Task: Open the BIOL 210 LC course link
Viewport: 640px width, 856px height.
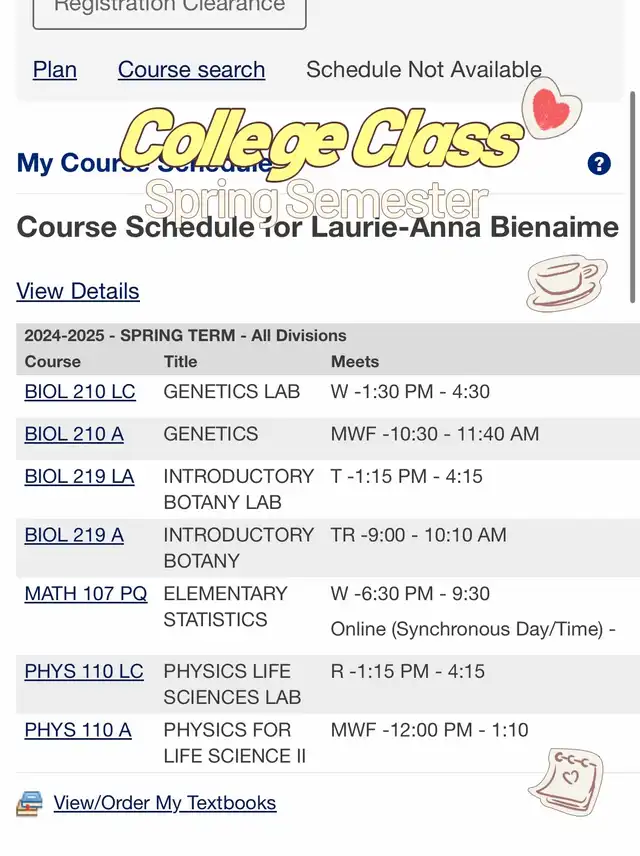Action: [80, 391]
